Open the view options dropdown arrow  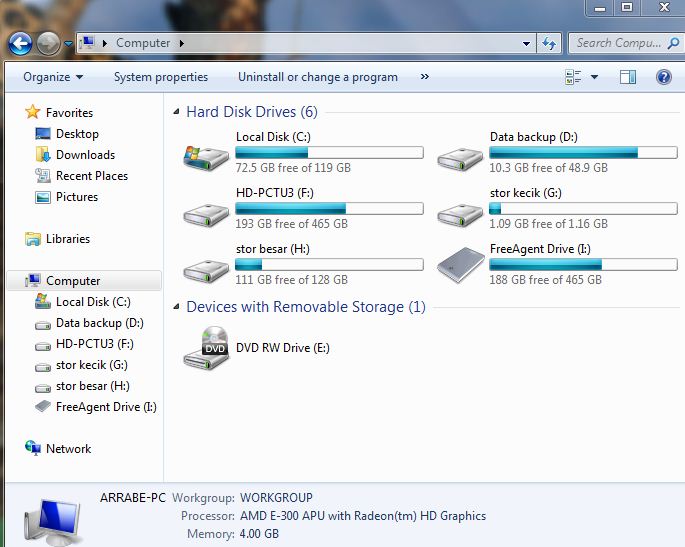[x=594, y=77]
